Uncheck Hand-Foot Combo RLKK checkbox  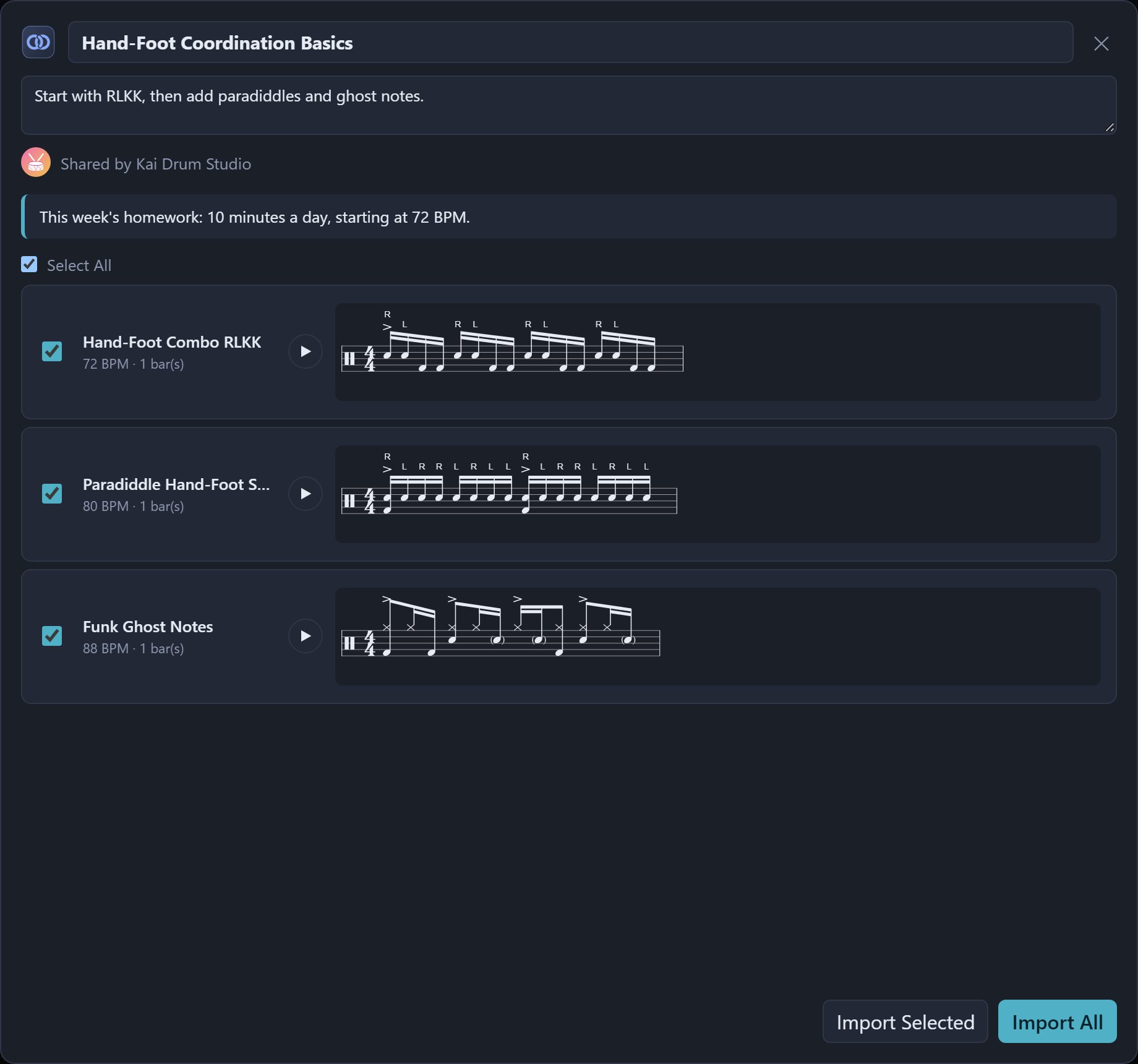click(52, 351)
